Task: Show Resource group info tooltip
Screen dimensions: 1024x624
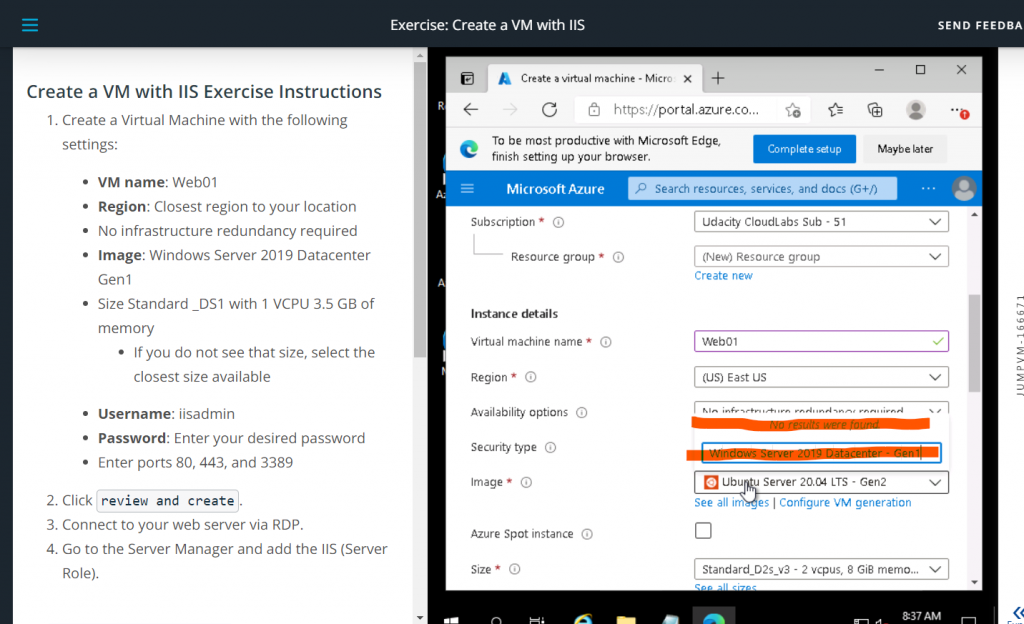Action: pos(618,257)
